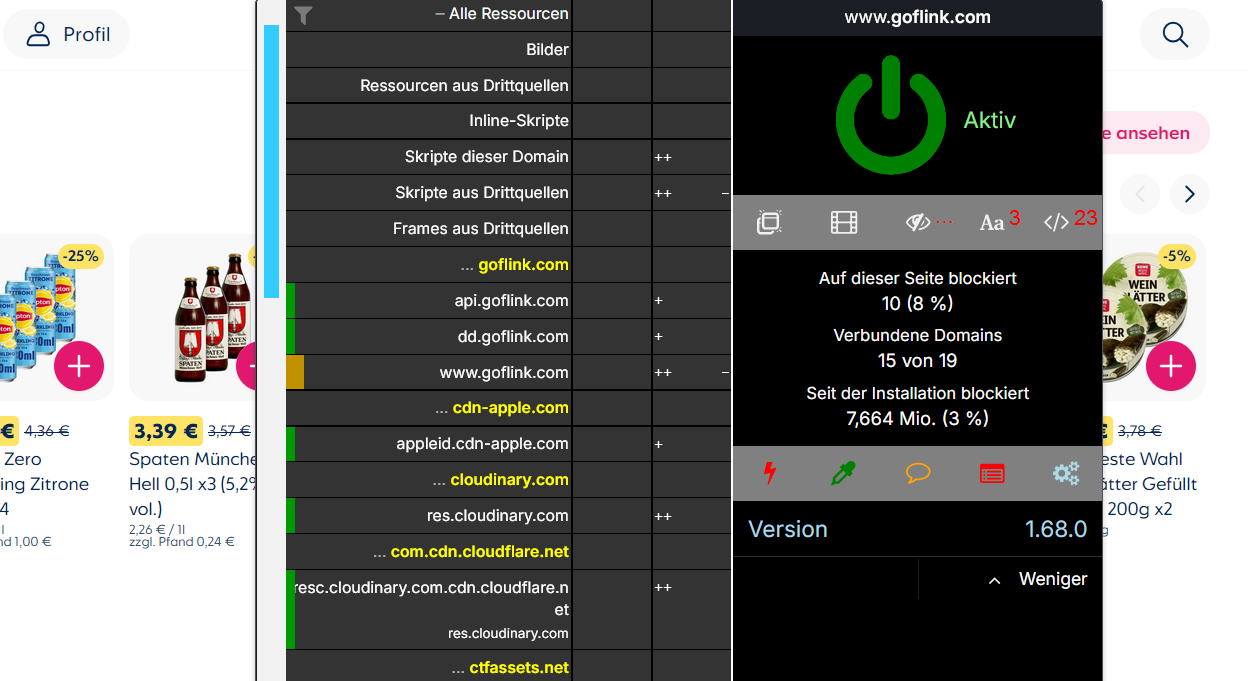Click the 3,39 € price label

click(166, 431)
